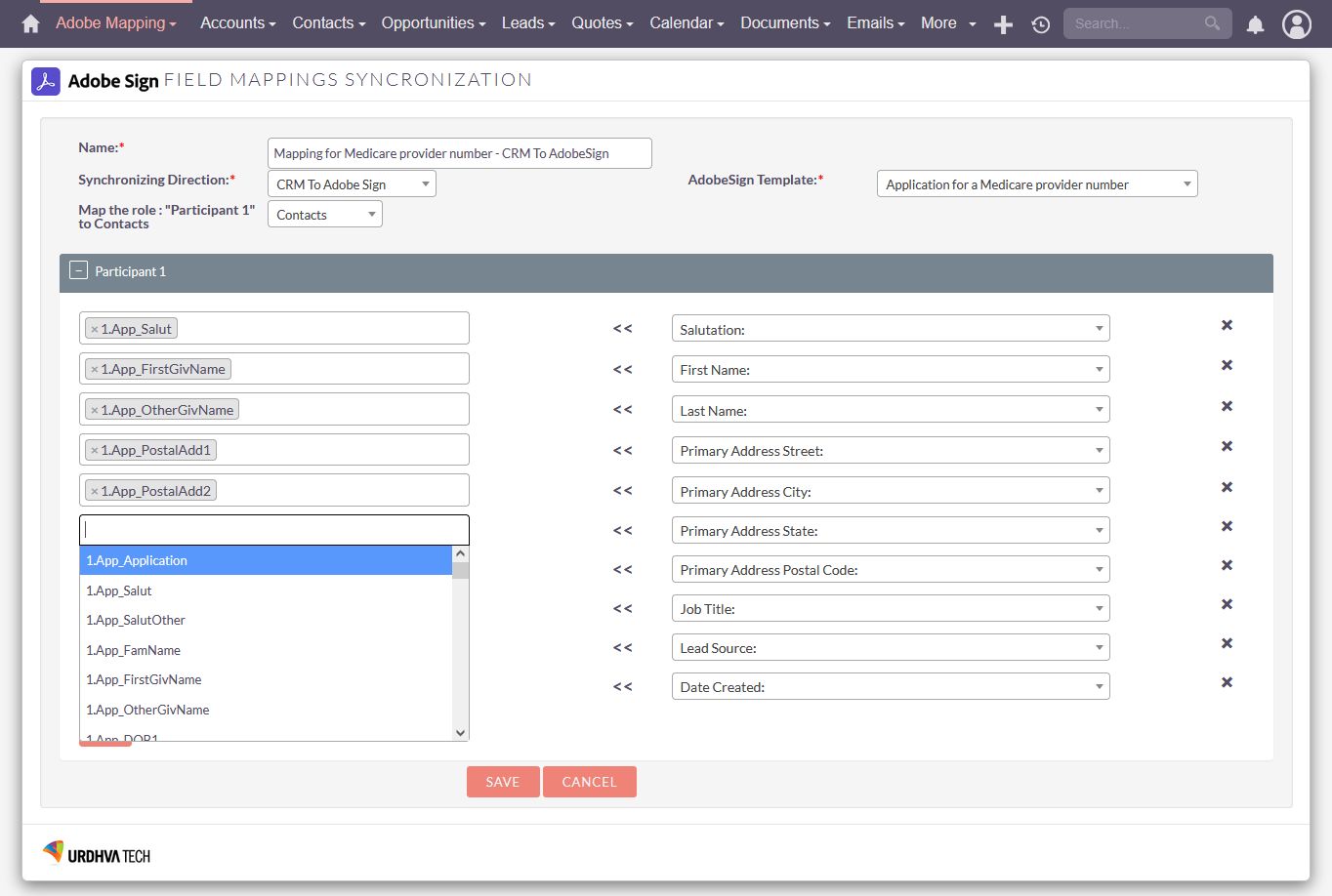This screenshot has height=896, width=1332.
Task: Open the Emails menu
Action: [x=874, y=22]
